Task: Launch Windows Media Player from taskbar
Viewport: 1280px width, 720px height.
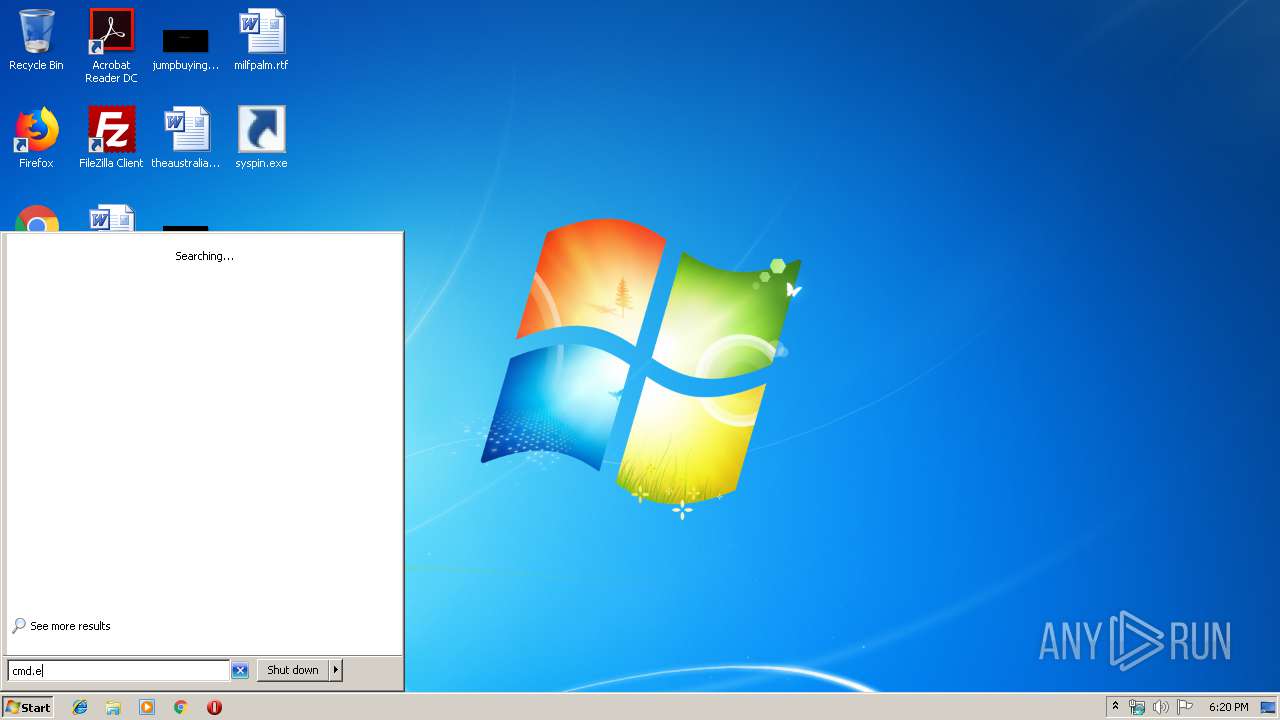Action: (x=147, y=707)
